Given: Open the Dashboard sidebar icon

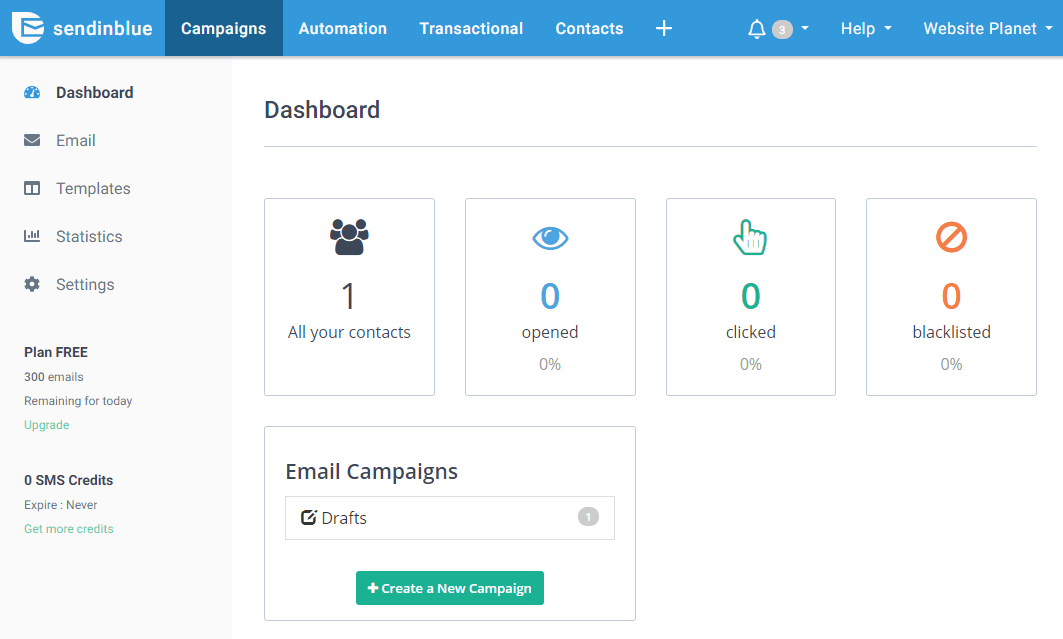Looking at the screenshot, I should pos(30,92).
